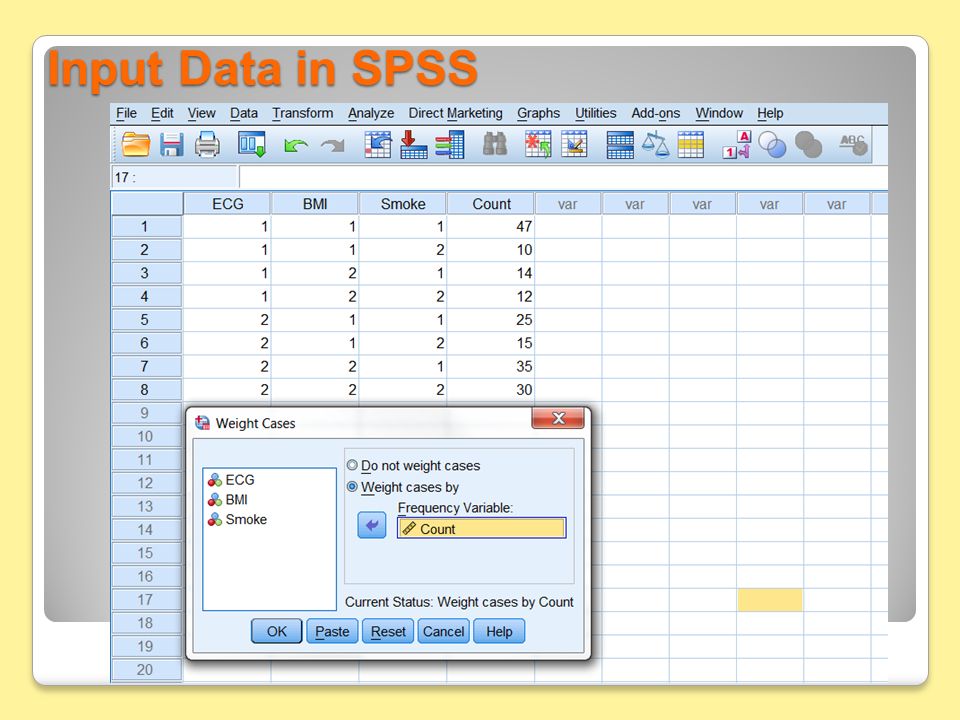Click the Insert variable icon

[x=574, y=145]
